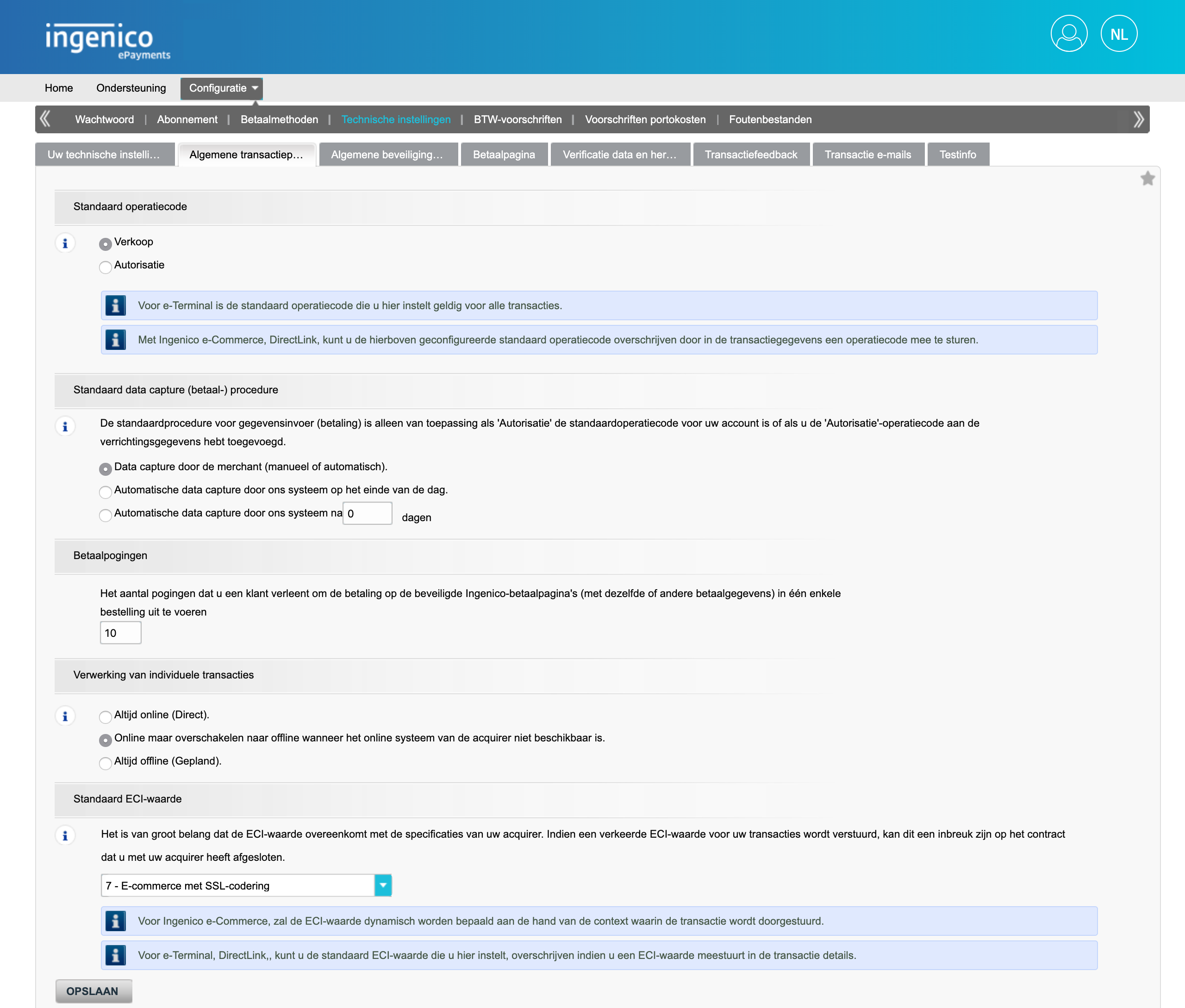Open info icon for ECI-waarde section
Image resolution: width=1185 pixels, height=1008 pixels.
pos(65,835)
